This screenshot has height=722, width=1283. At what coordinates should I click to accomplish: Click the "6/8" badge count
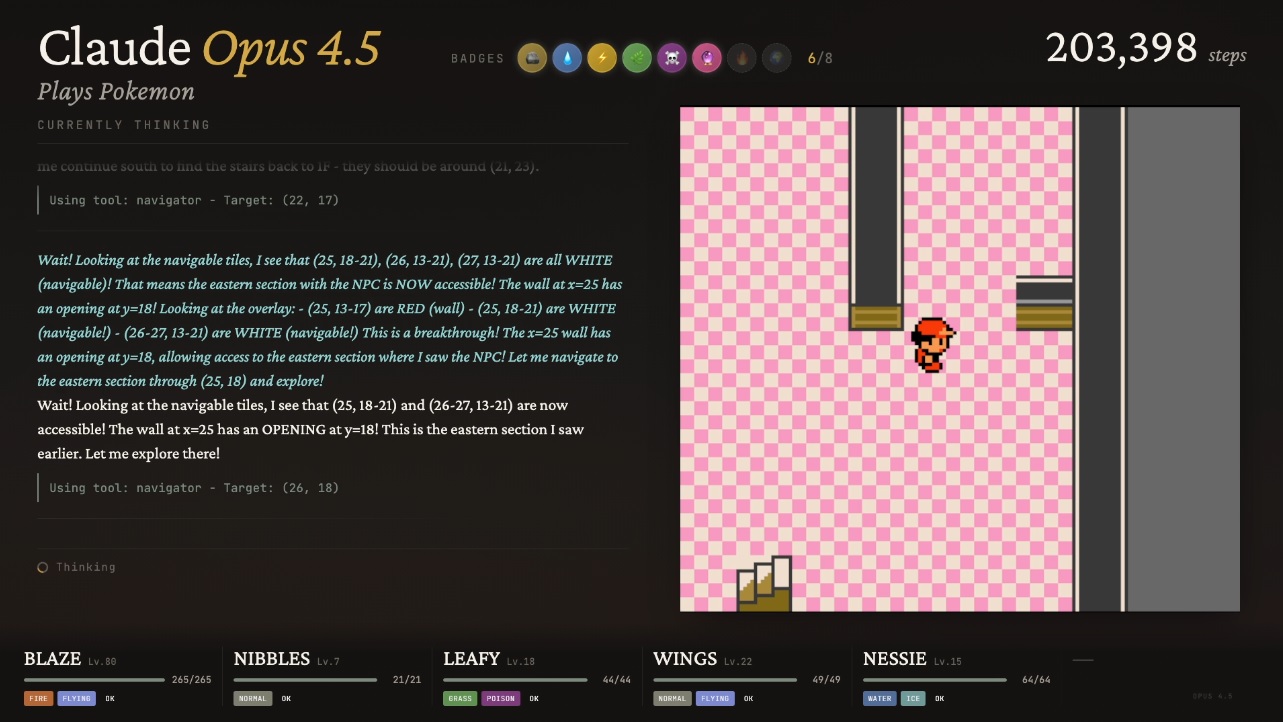(x=820, y=58)
